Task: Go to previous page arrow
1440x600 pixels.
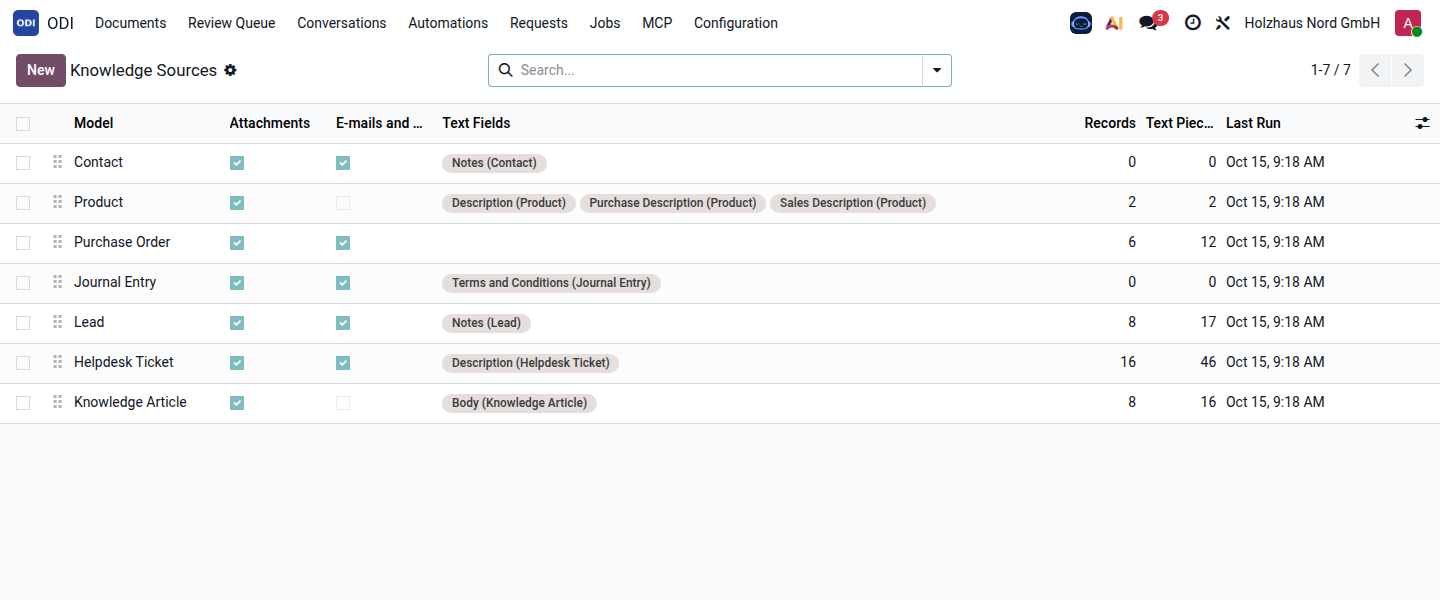Action: click(1375, 70)
